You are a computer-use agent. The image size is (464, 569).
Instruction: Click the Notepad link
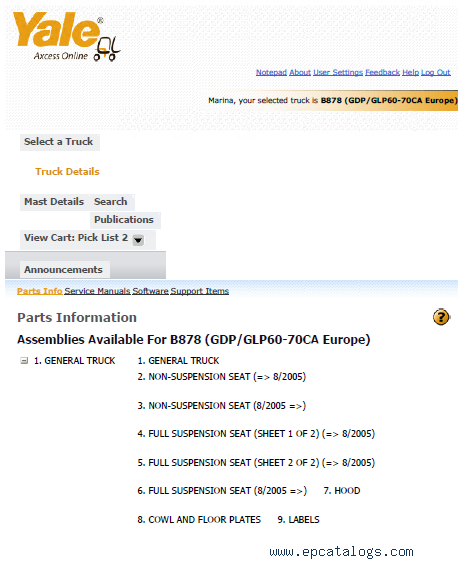[271, 73]
